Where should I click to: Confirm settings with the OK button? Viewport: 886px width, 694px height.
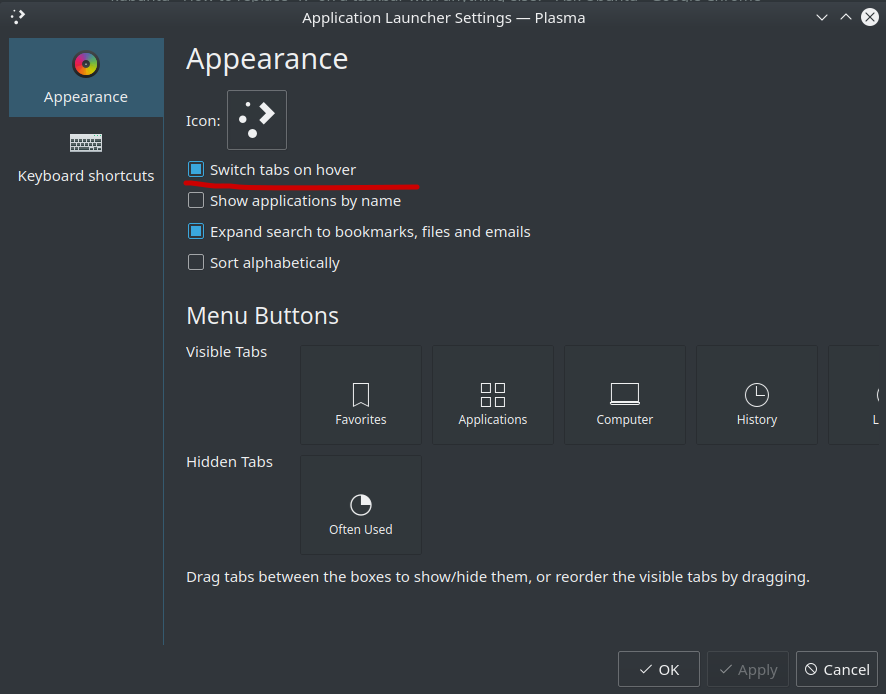[659, 669]
